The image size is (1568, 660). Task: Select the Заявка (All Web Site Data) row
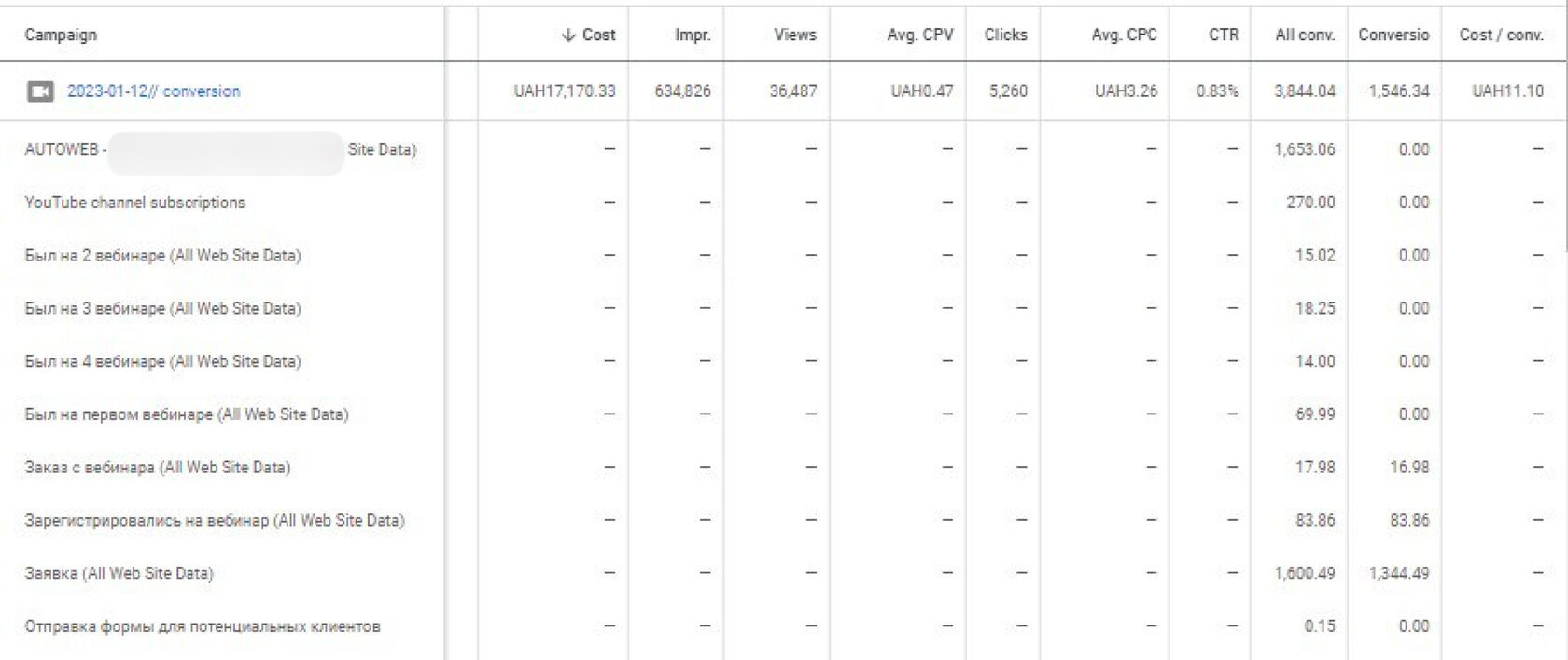(782, 573)
